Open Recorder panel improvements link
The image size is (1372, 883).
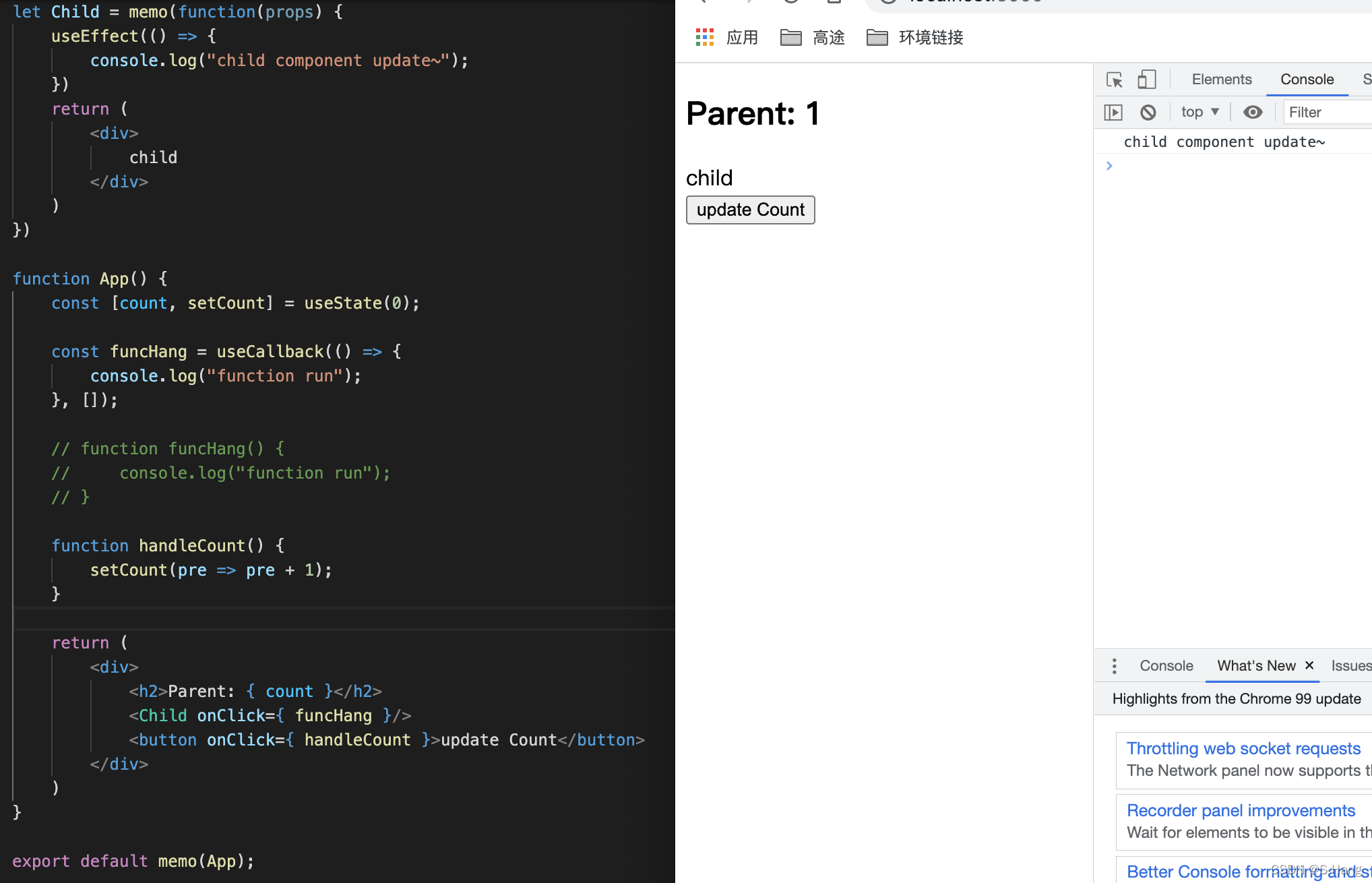[1241, 810]
